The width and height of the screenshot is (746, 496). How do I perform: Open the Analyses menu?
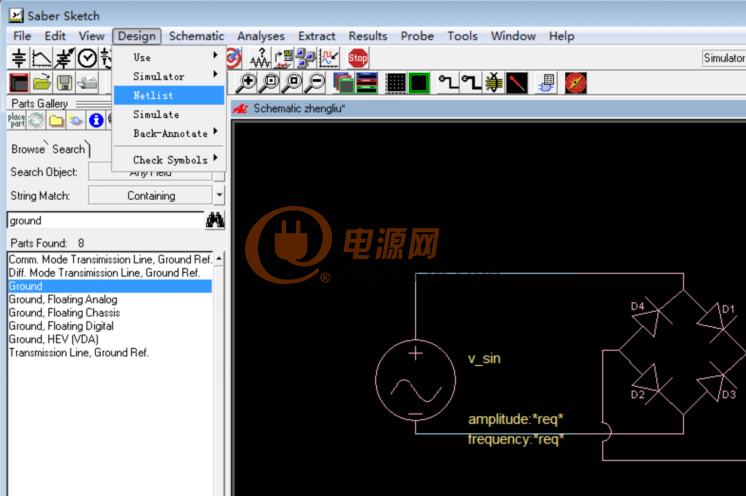261,36
